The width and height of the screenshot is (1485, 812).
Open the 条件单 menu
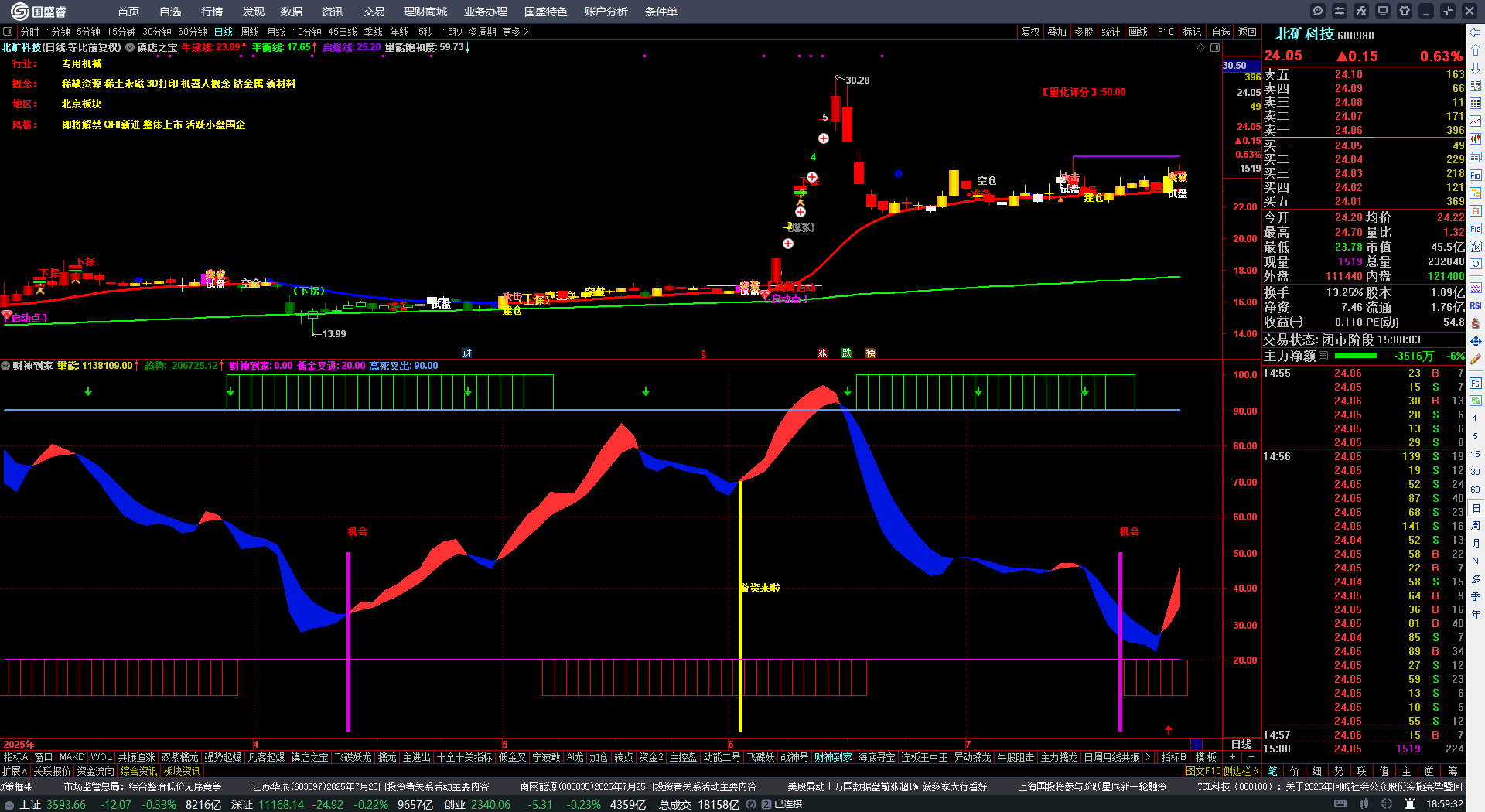pyautogui.click(x=661, y=12)
